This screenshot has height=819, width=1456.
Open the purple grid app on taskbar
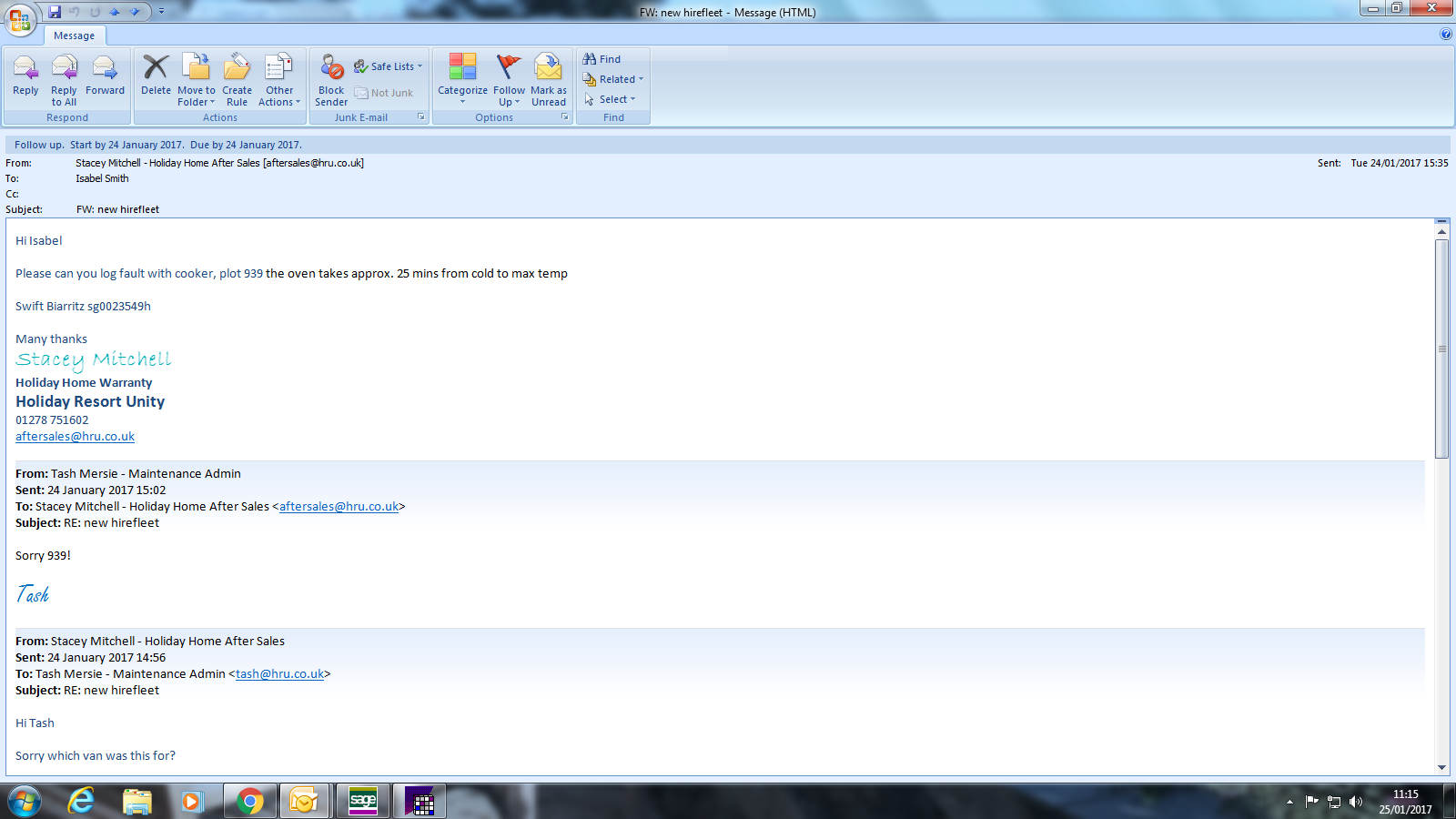coord(420,802)
